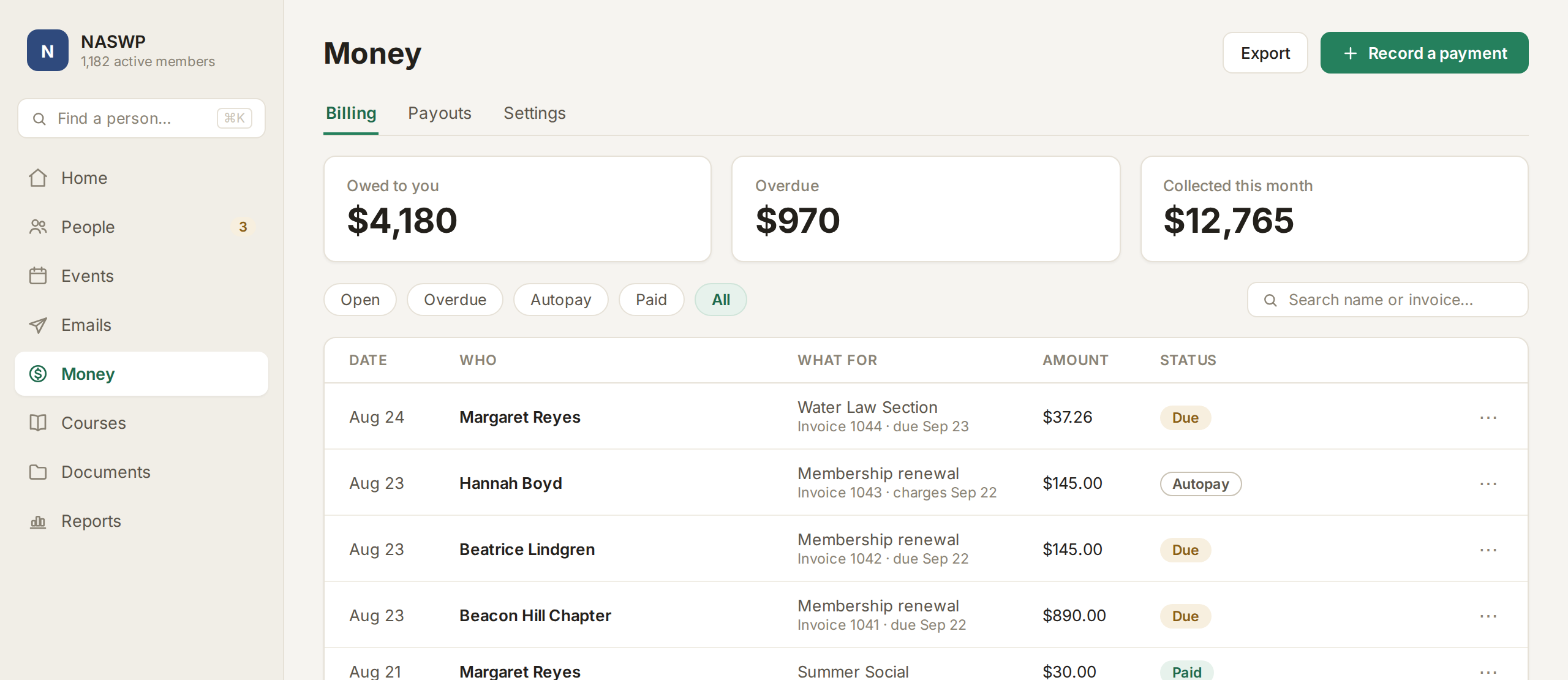The width and height of the screenshot is (1568, 680).
Task: Select the Emails paper-plane icon
Action: click(38, 325)
